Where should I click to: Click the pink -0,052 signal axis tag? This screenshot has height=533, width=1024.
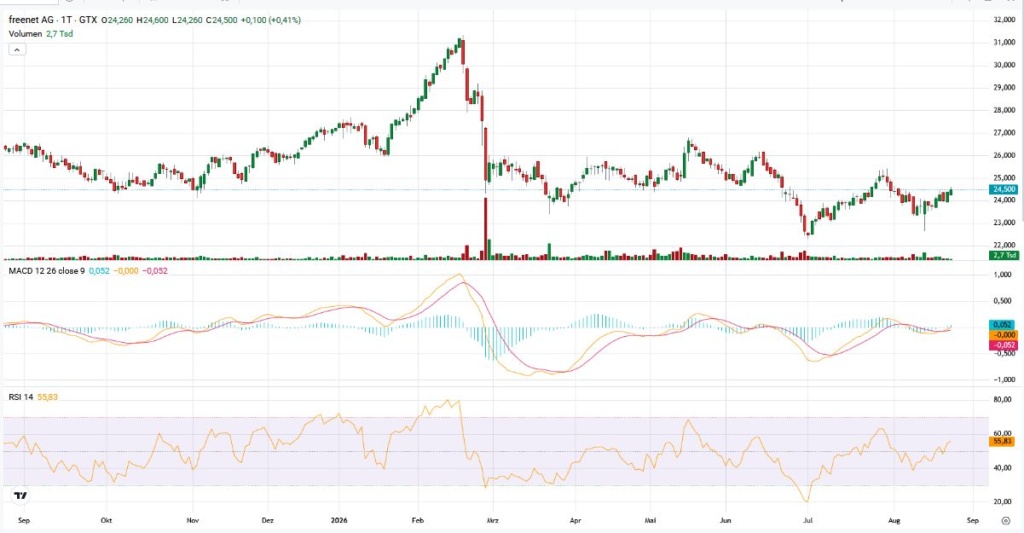pos(1003,345)
